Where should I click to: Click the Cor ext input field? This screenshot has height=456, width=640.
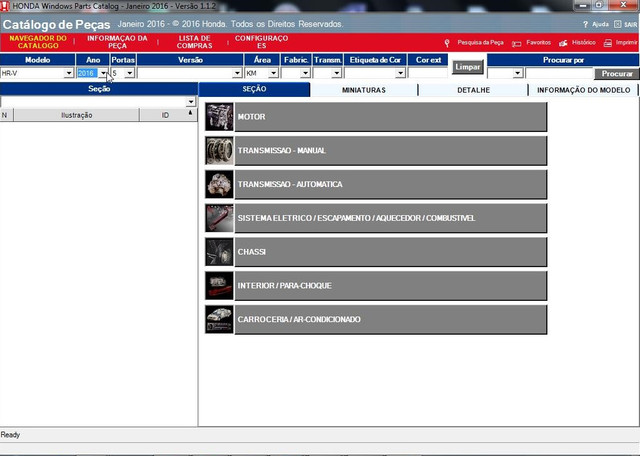(x=428, y=73)
